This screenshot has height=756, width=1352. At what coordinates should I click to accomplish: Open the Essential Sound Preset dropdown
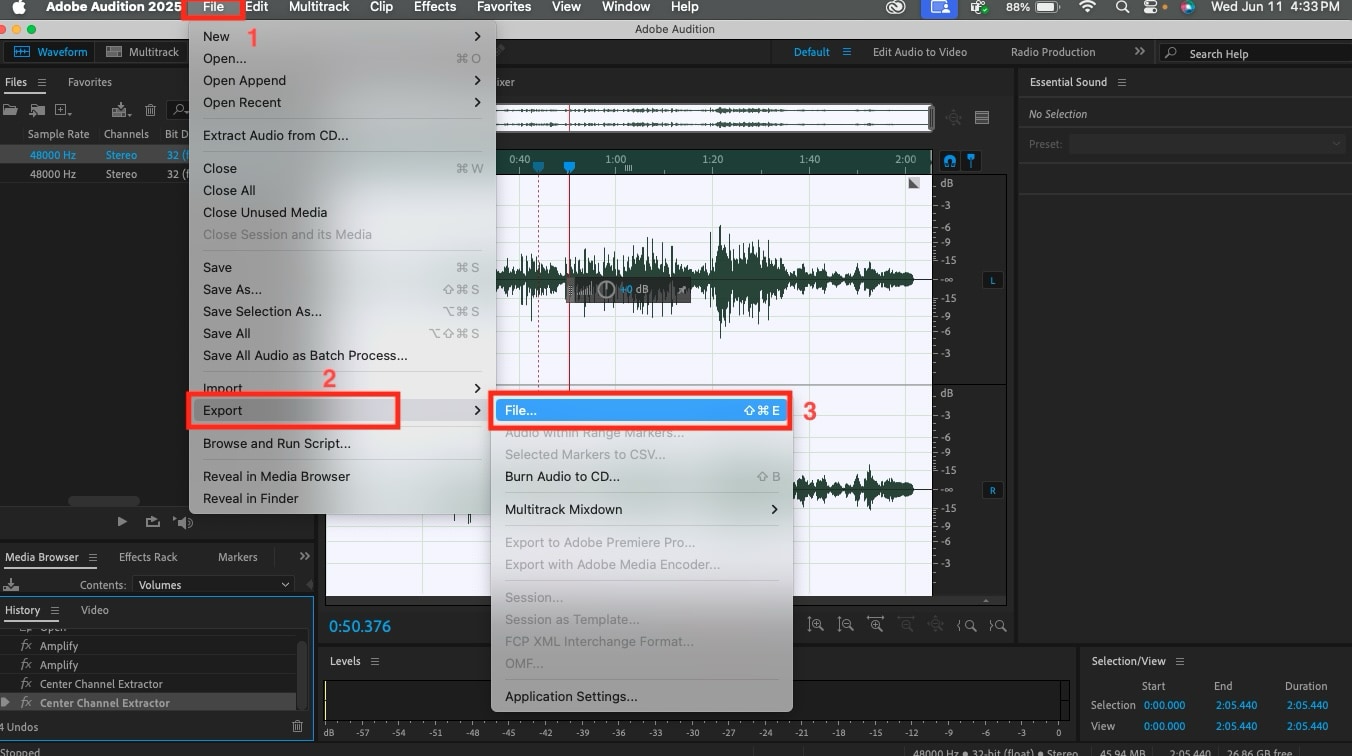point(1206,144)
